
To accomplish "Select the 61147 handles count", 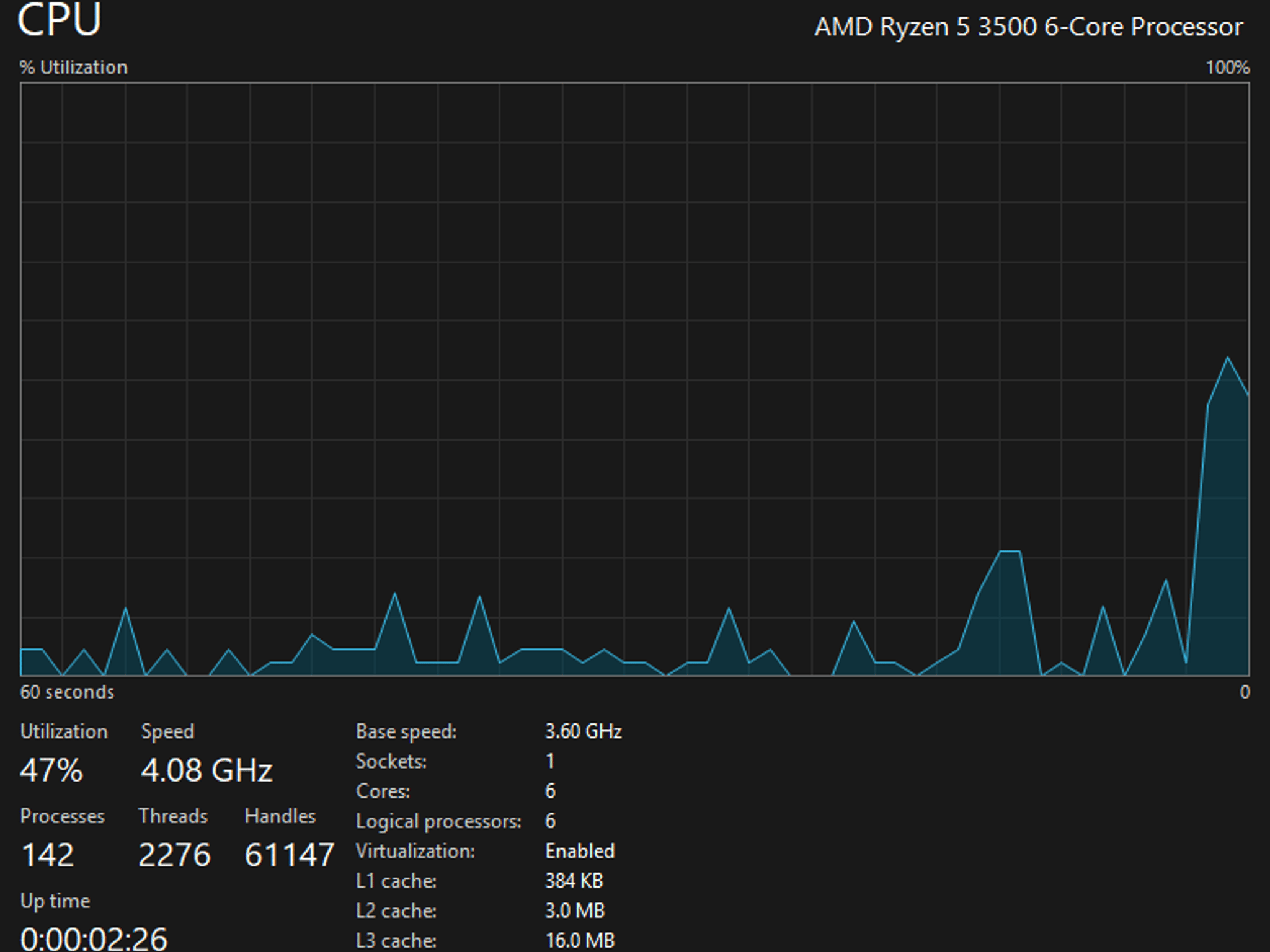I will [x=290, y=855].
